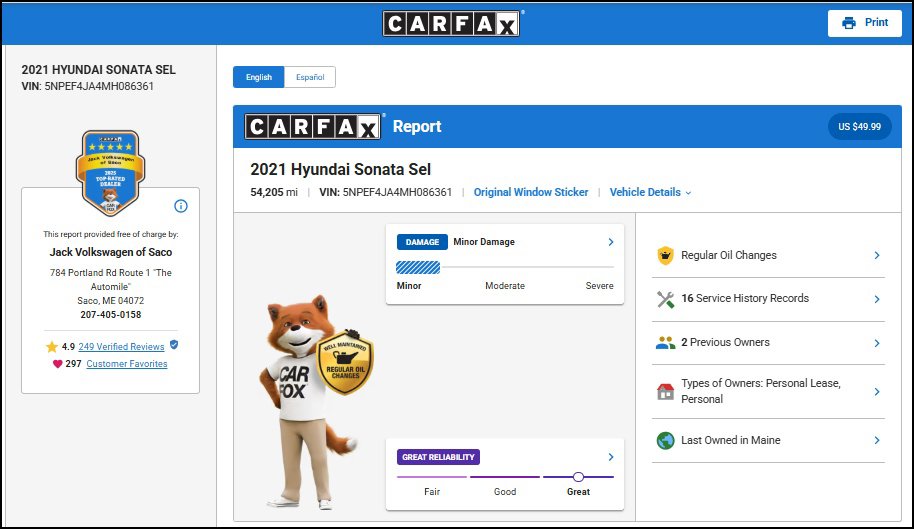914x529 pixels.
Task: Click the DAMAGE label tag
Action: click(422, 242)
